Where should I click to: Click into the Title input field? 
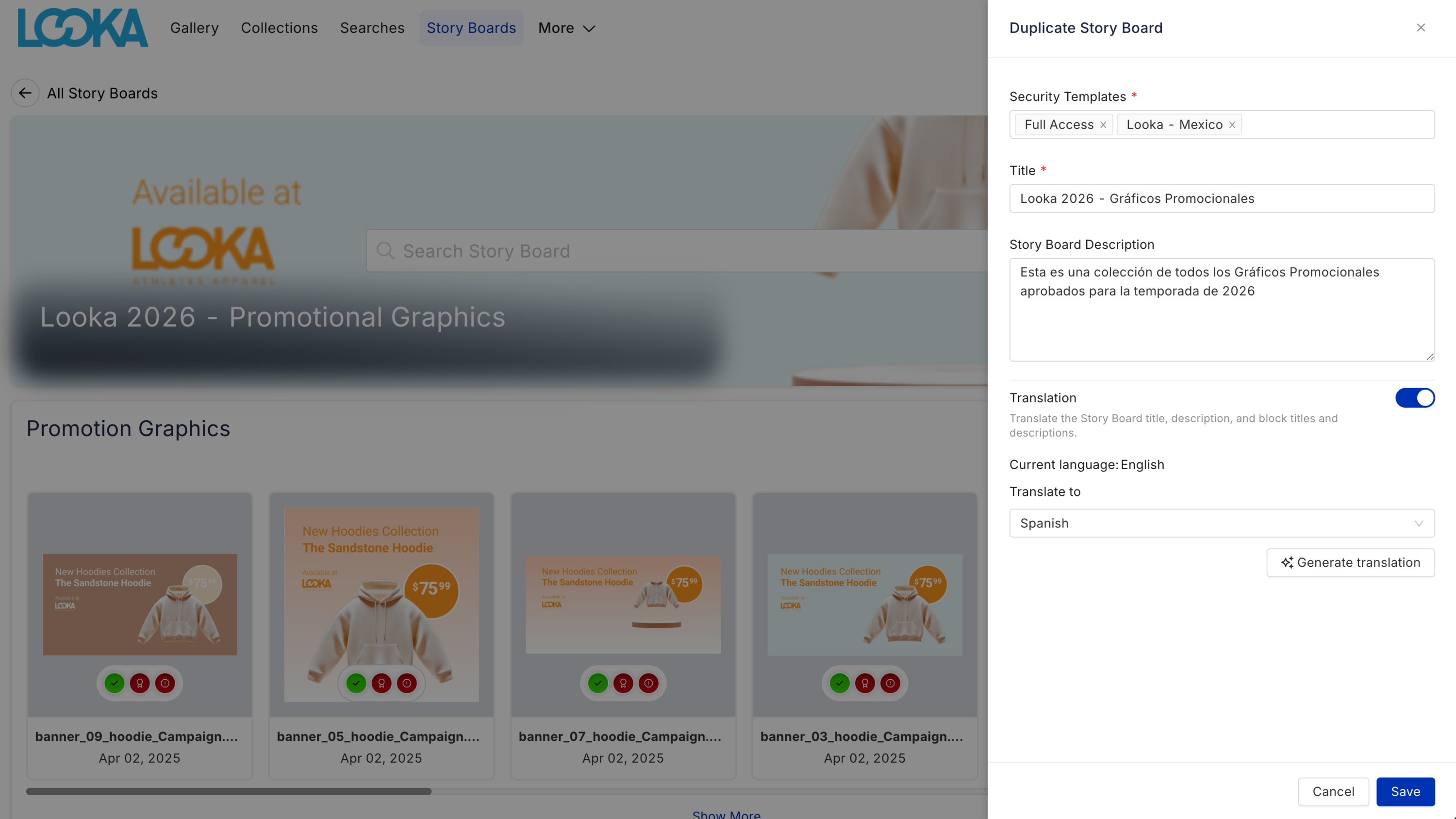coord(1222,198)
